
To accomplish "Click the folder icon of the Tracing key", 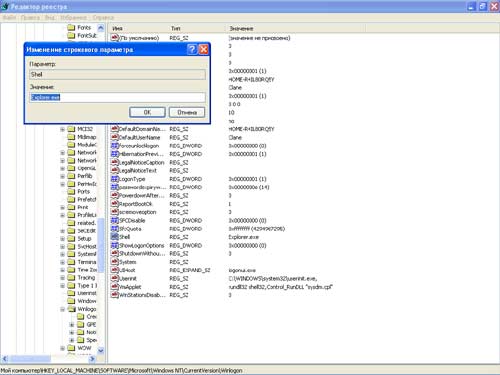I will coord(71,278).
